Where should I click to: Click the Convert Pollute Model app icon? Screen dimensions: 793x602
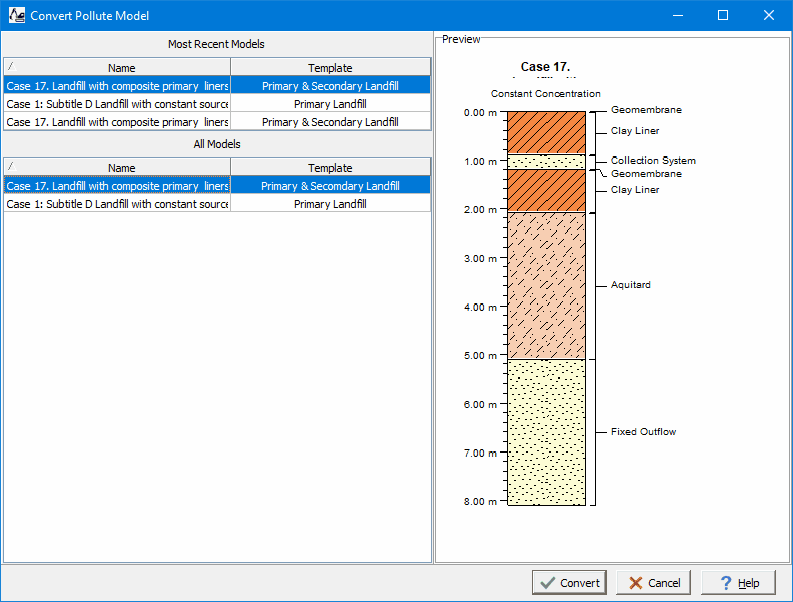[x=17, y=15]
